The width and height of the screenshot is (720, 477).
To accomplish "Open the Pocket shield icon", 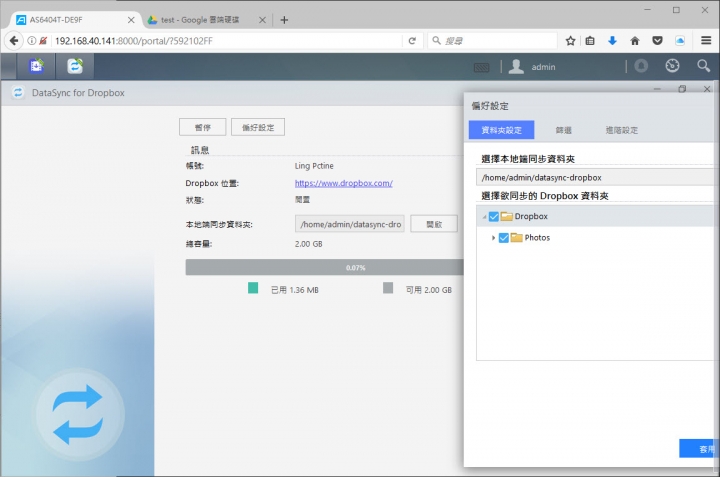I will [x=658, y=41].
